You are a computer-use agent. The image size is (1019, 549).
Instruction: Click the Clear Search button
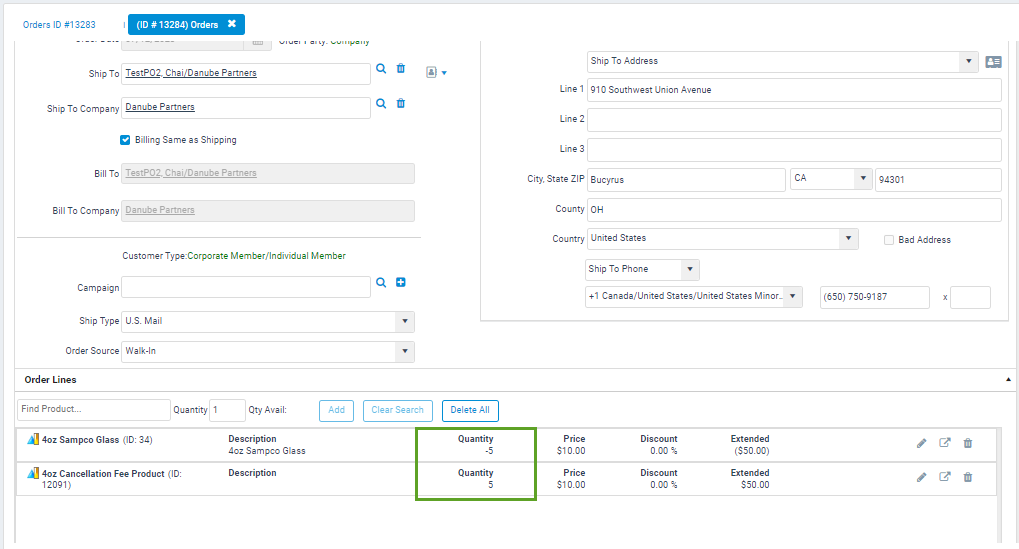coord(398,410)
